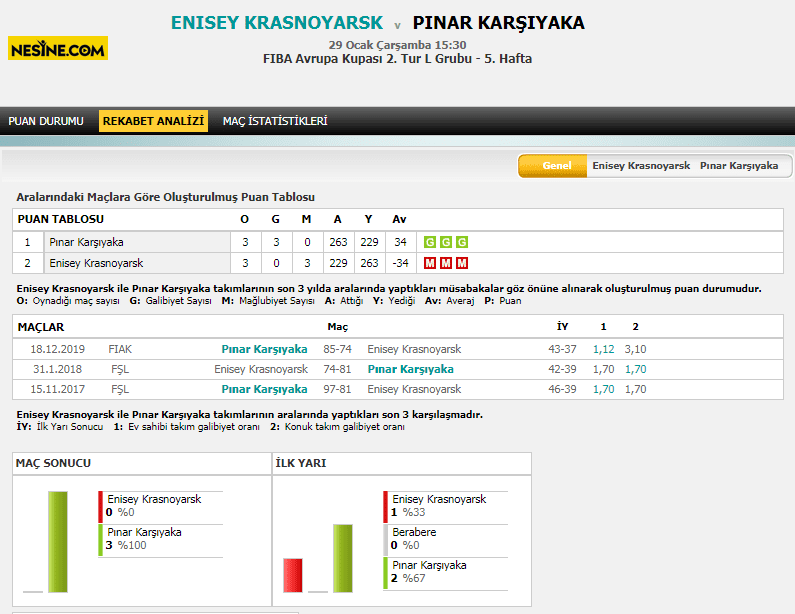Click third red M badge for Enisey Krasnoyarsk
The width and height of the screenshot is (795, 614).
click(x=462, y=263)
